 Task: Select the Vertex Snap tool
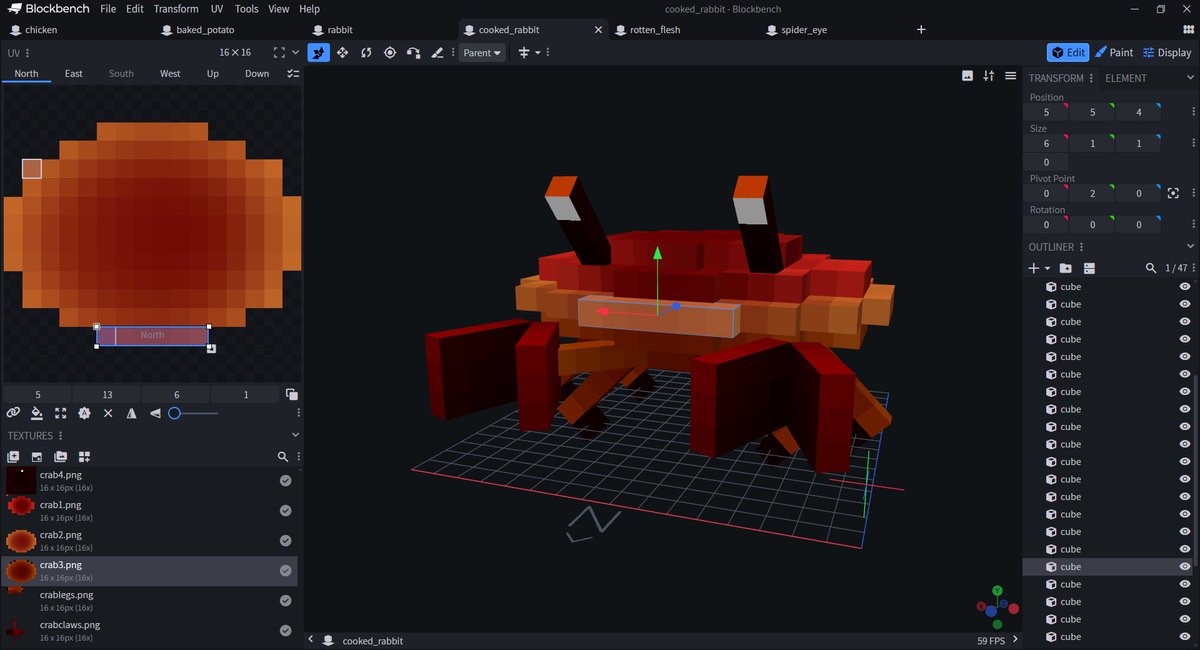point(414,52)
